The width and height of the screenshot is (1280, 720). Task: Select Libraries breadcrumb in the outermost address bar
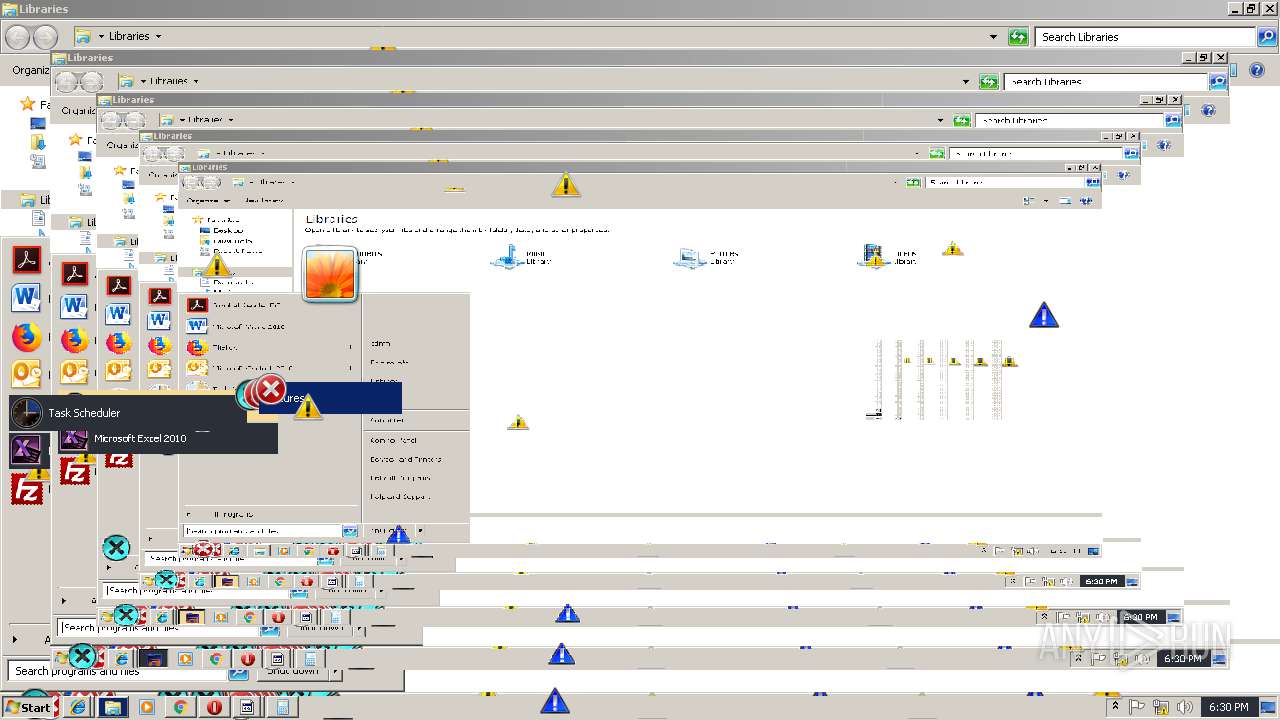coord(129,36)
